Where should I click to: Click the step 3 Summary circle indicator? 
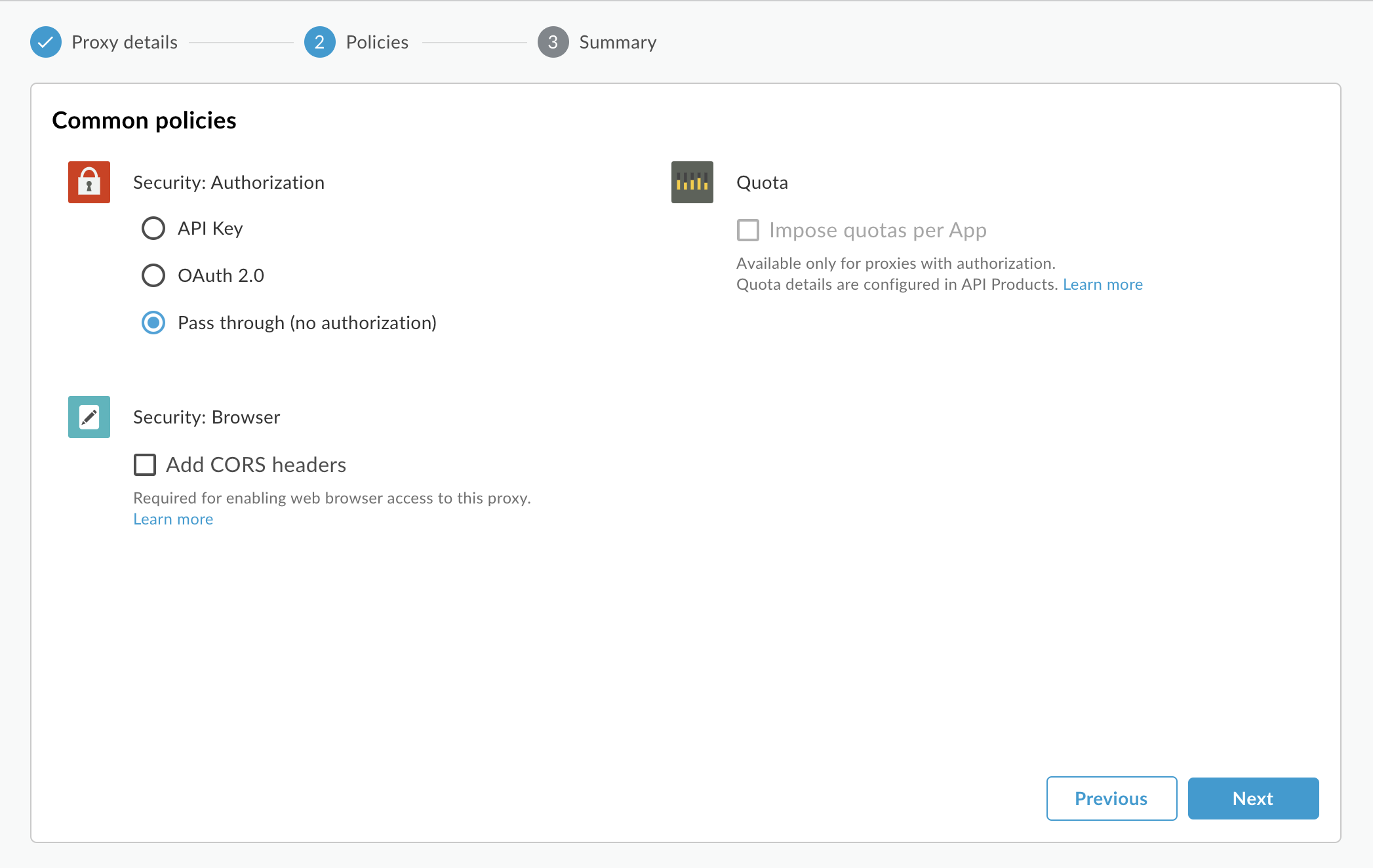click(554, 41)
